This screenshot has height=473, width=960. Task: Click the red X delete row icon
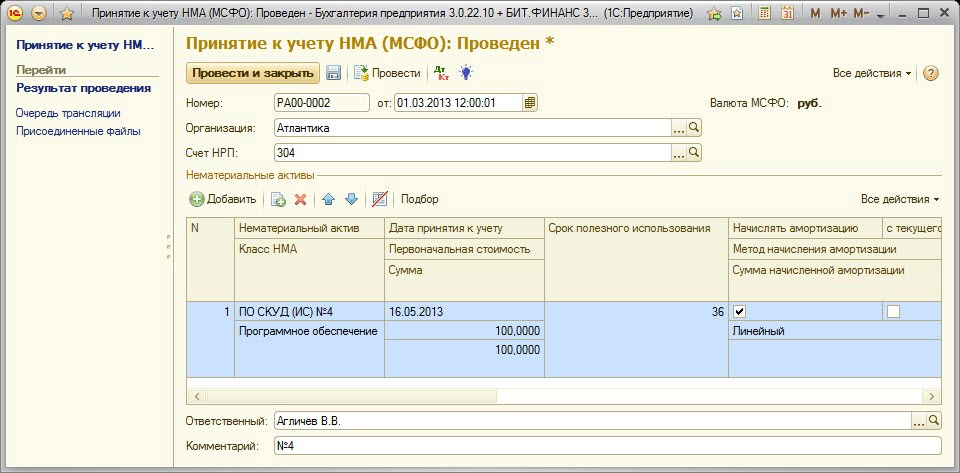[300, 199]
